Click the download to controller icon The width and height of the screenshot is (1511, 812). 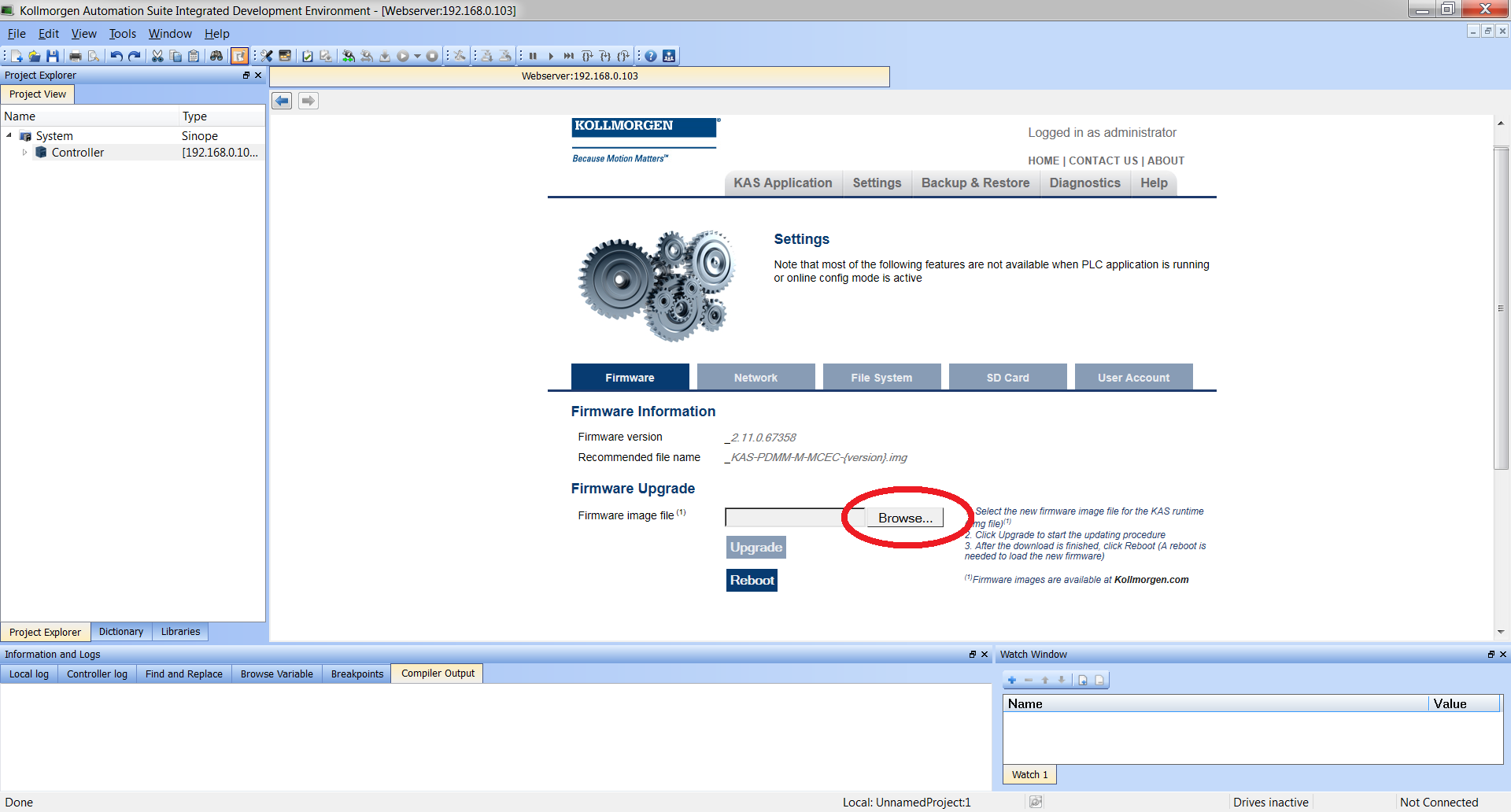pos(385,56)
